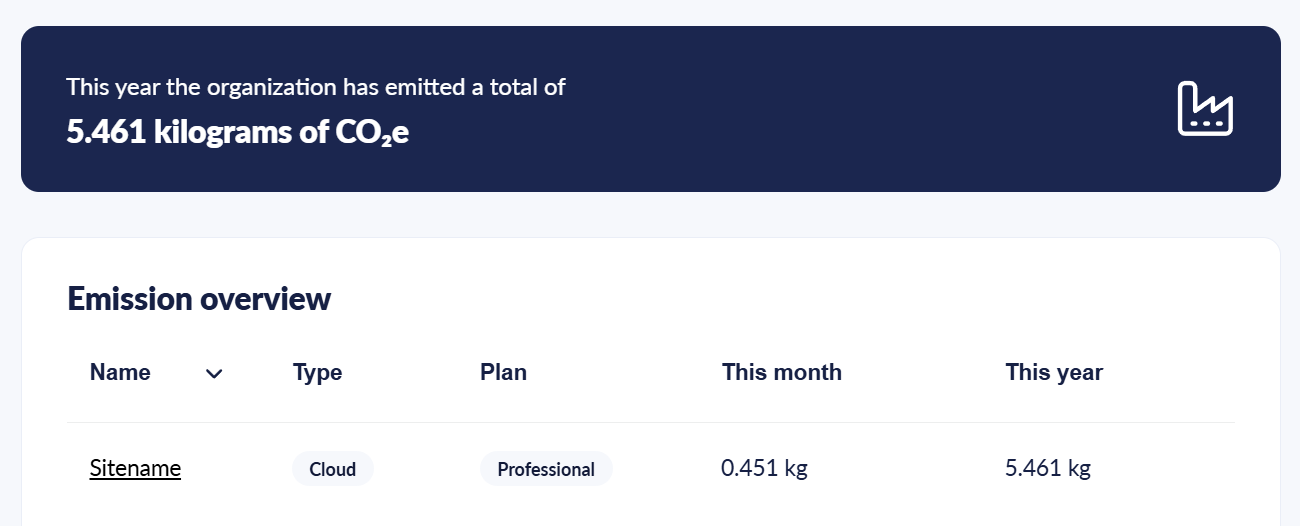Screen dimensions: 1300x526
Task: Toggle the sort chevron beside Name
Action: pos(214,374)
